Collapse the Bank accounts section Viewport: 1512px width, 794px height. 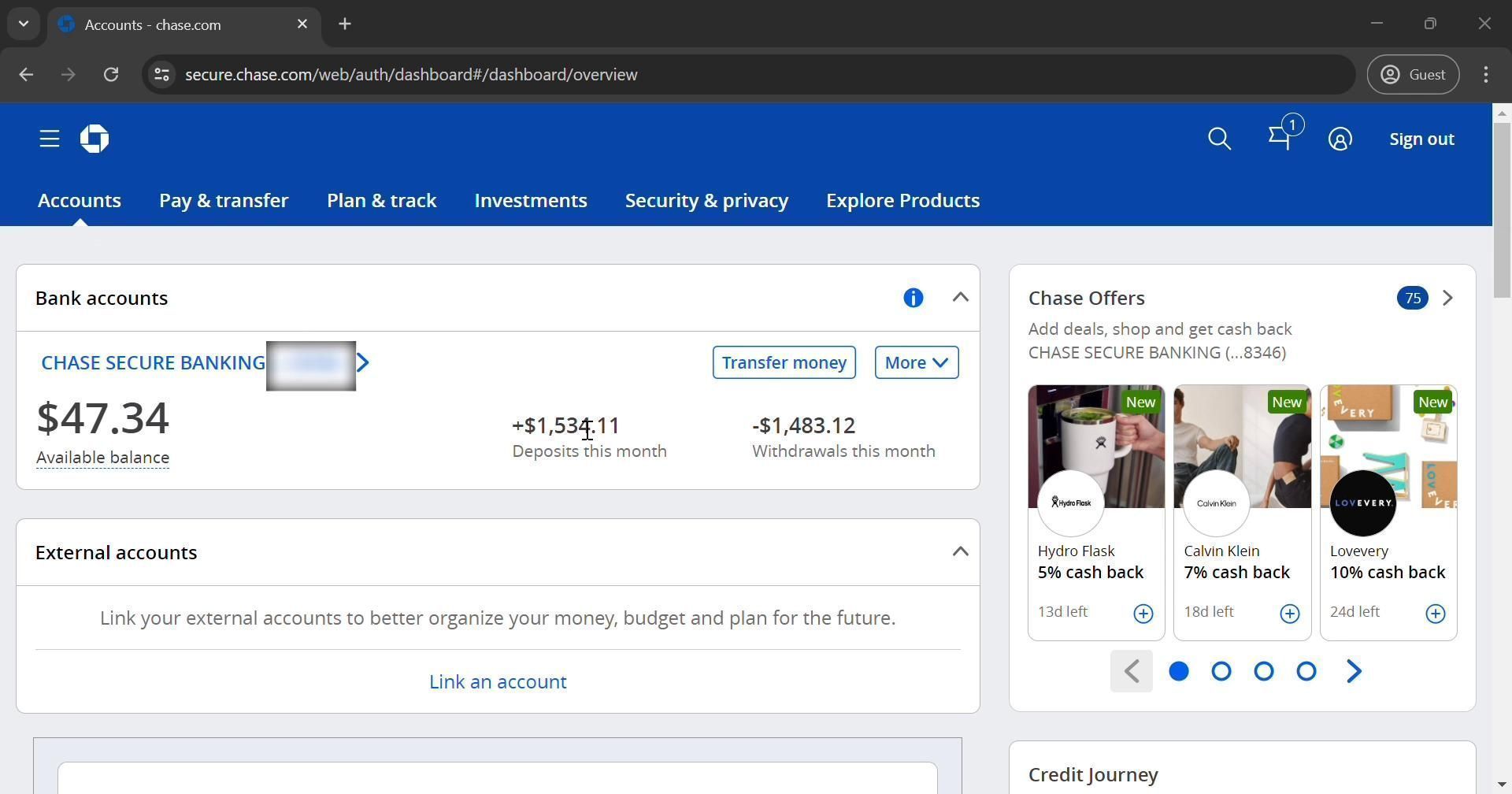(x=960, y=298)
